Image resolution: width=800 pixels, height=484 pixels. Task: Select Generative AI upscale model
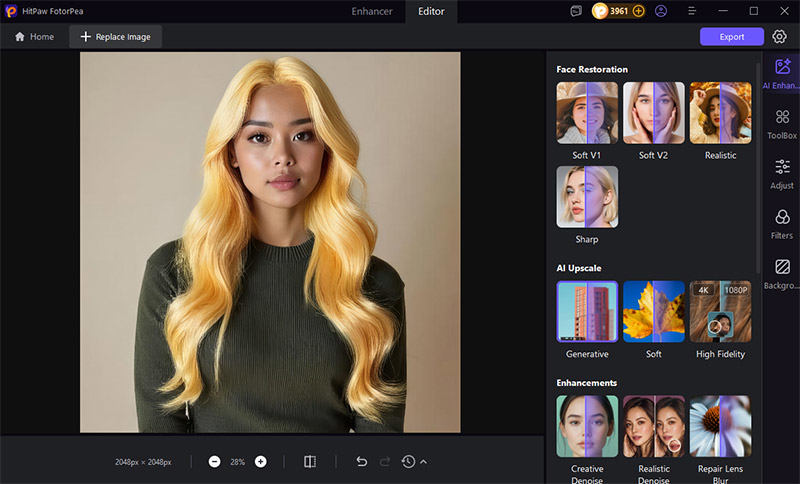[x=587, y=312]
